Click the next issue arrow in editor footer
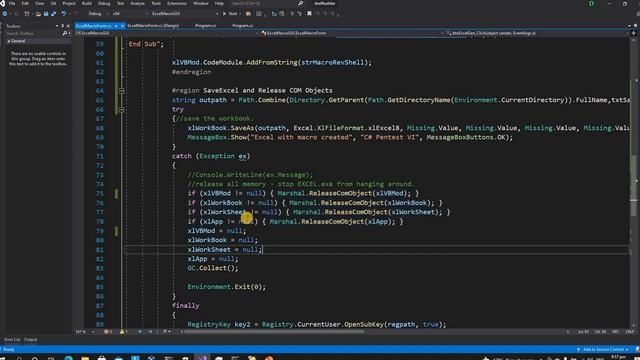 pos(150,332)
